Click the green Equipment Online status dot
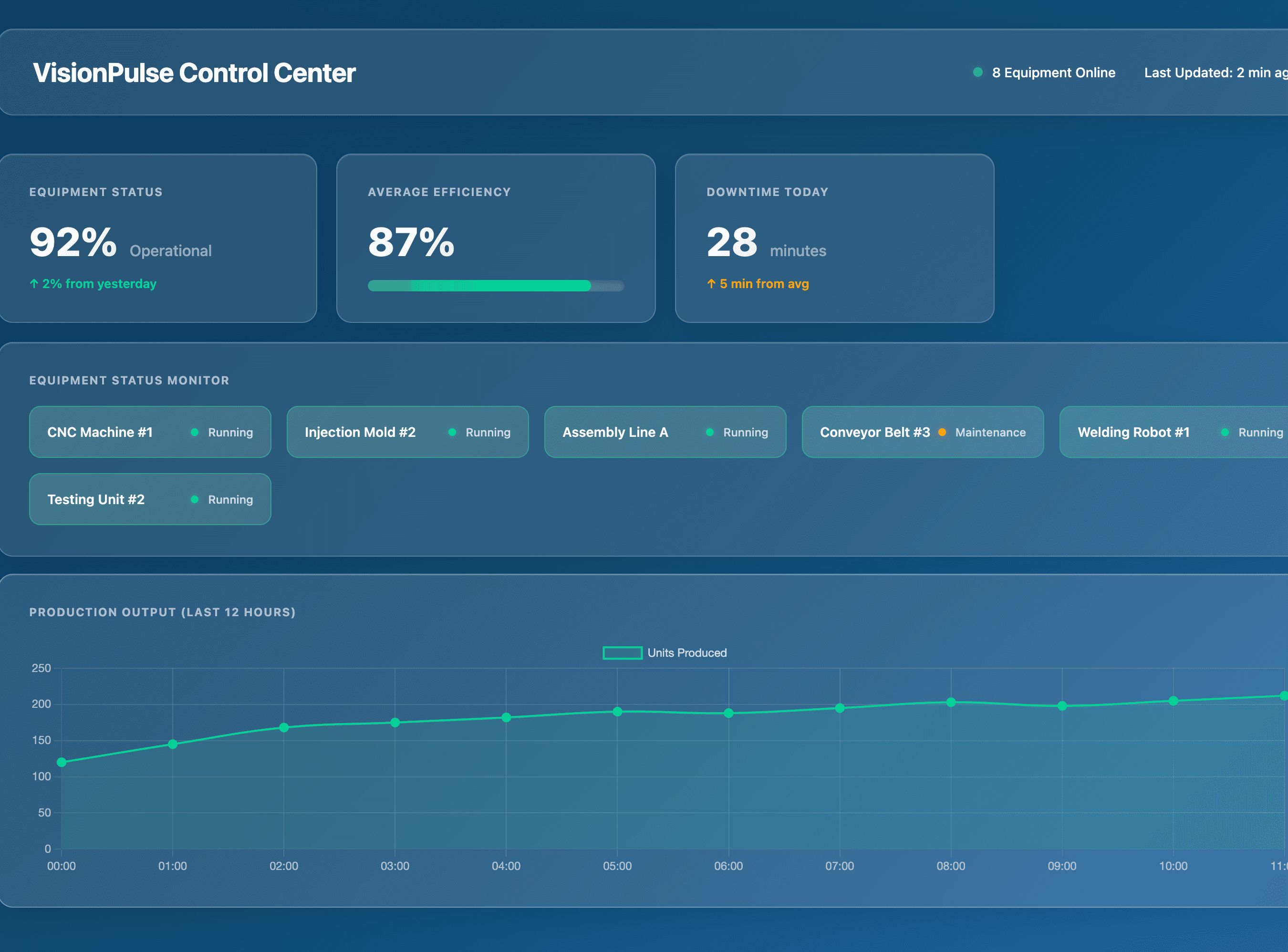This screenshot has height=952, width=1288. click(977, 72)
